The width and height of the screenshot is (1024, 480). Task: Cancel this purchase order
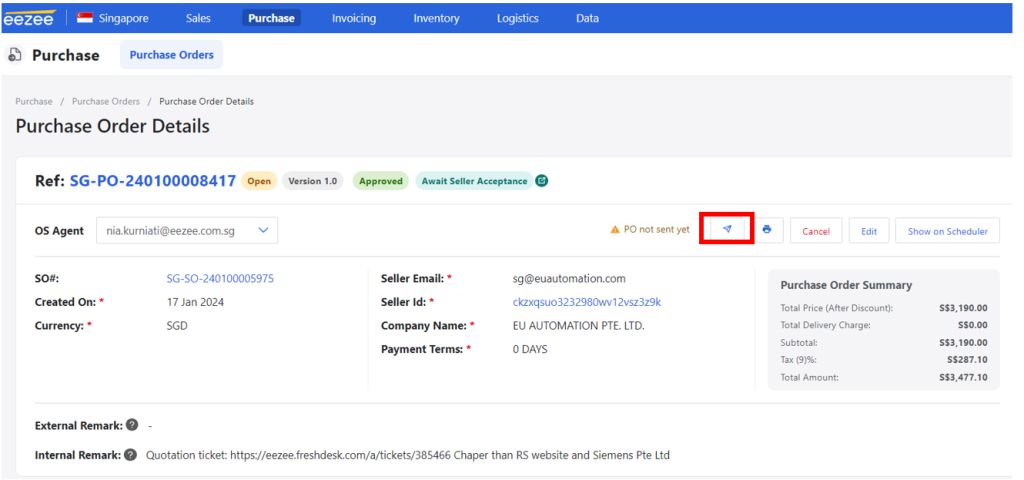point(816,231)
